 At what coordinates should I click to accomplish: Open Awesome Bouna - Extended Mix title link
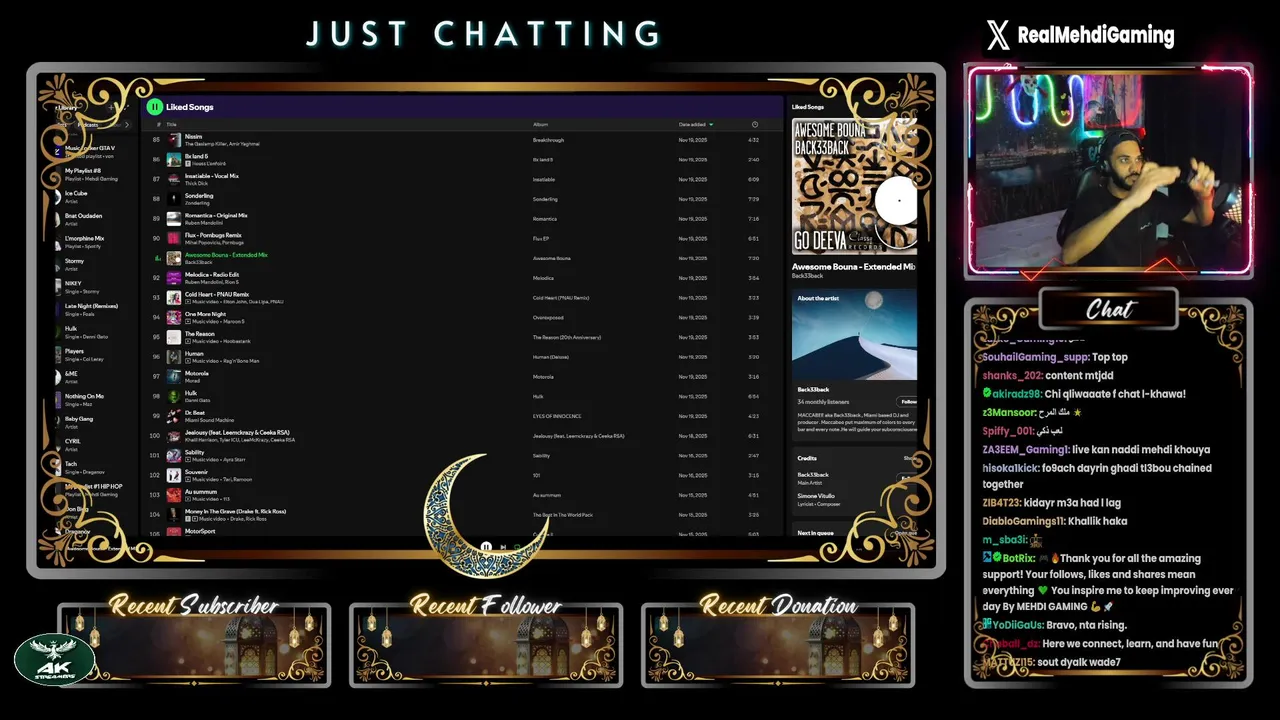[x=854, y=267]
